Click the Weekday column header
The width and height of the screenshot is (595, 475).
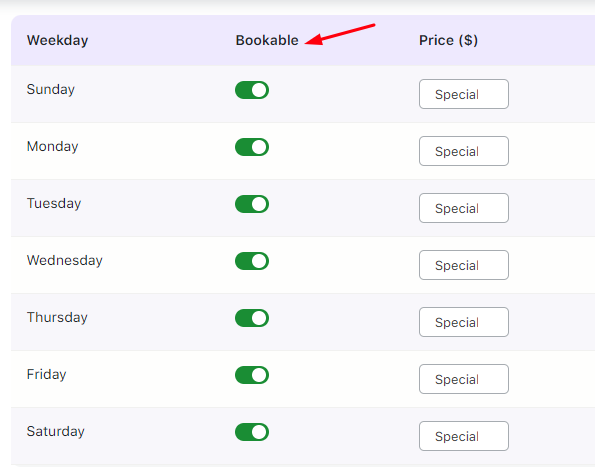pyautogui.click(x=57, y=40)
